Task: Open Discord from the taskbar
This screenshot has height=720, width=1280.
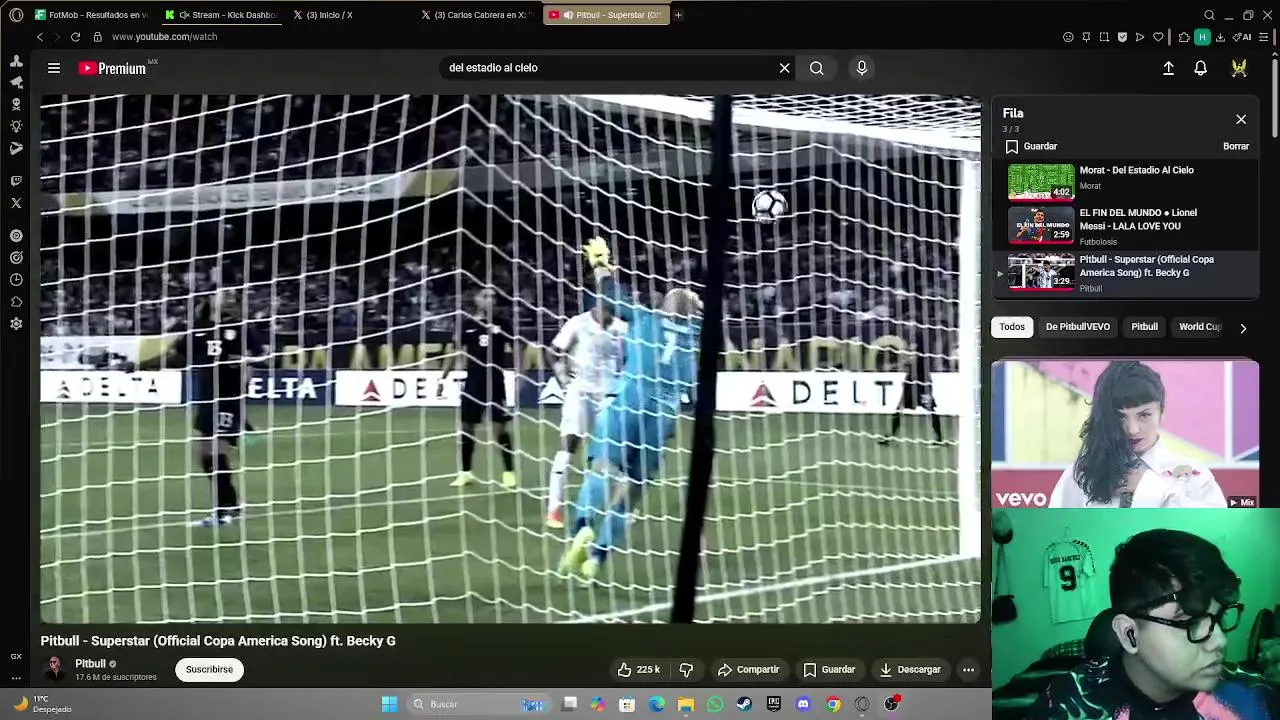Action: point(803,704)
